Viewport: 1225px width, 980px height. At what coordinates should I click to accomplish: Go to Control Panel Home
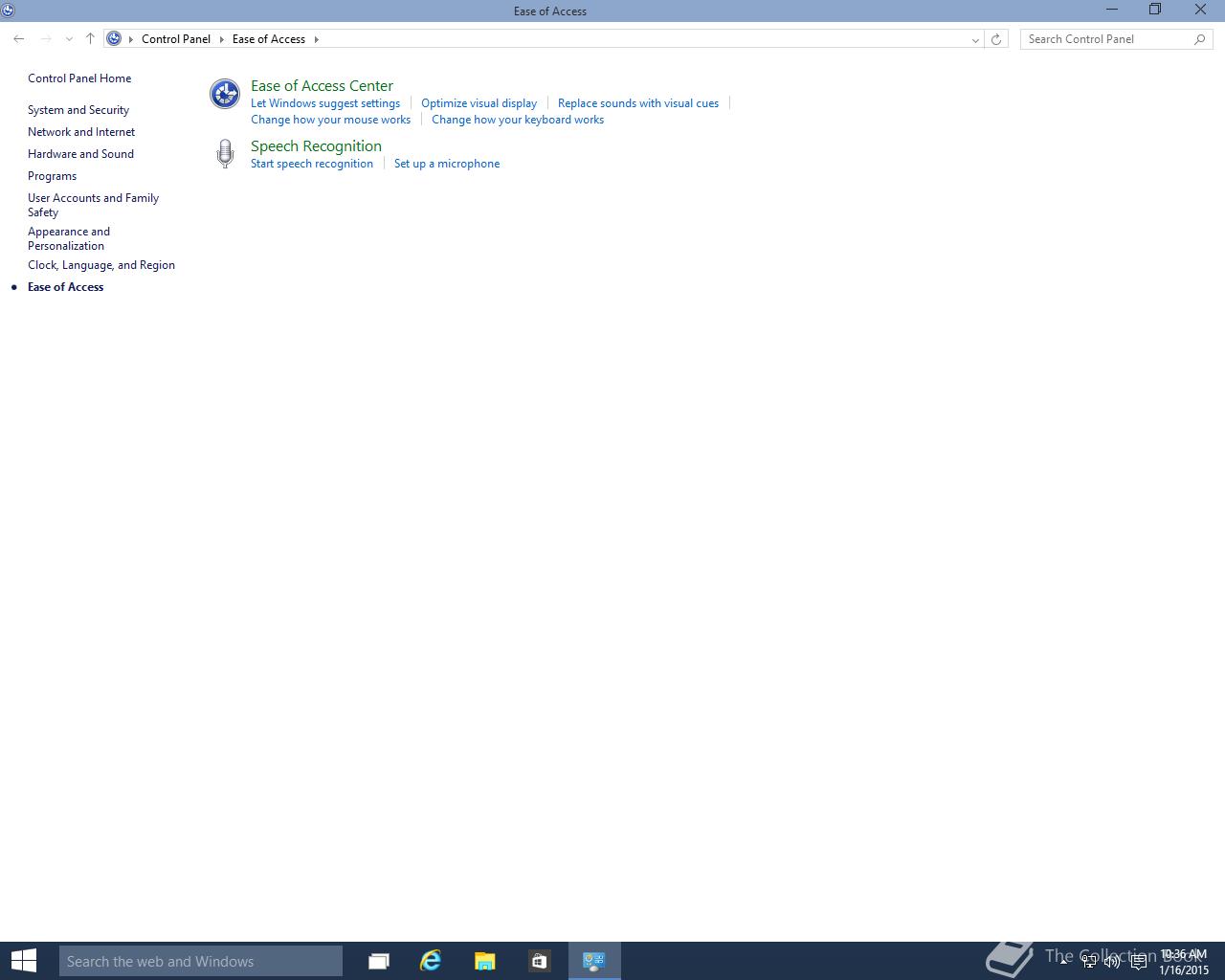coord(79,78)
